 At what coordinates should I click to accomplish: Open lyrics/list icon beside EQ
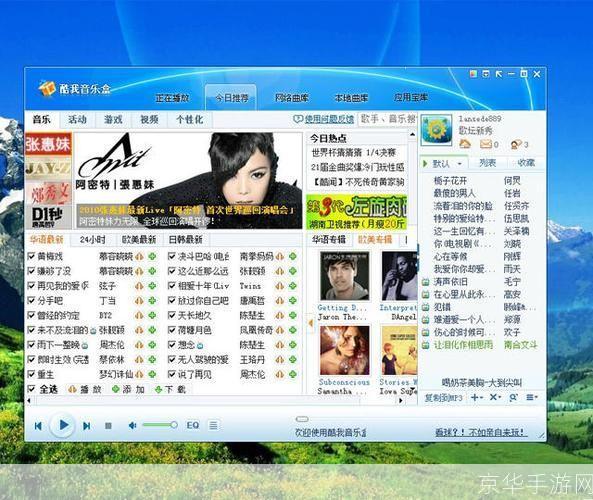213,425
